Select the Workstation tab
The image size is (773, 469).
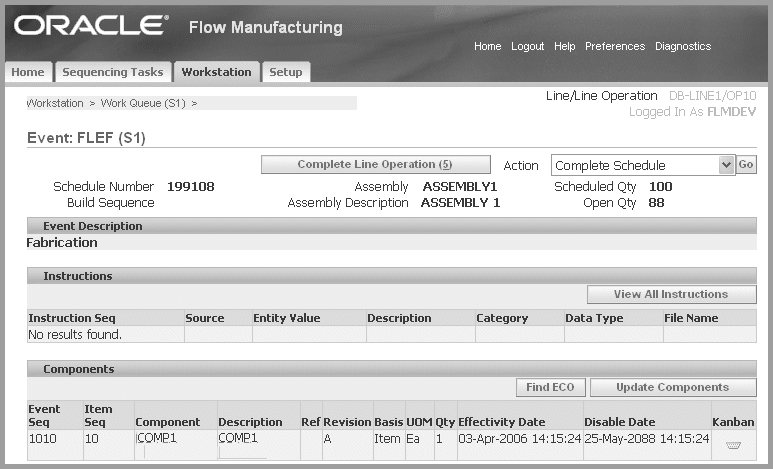pos(216,72)
